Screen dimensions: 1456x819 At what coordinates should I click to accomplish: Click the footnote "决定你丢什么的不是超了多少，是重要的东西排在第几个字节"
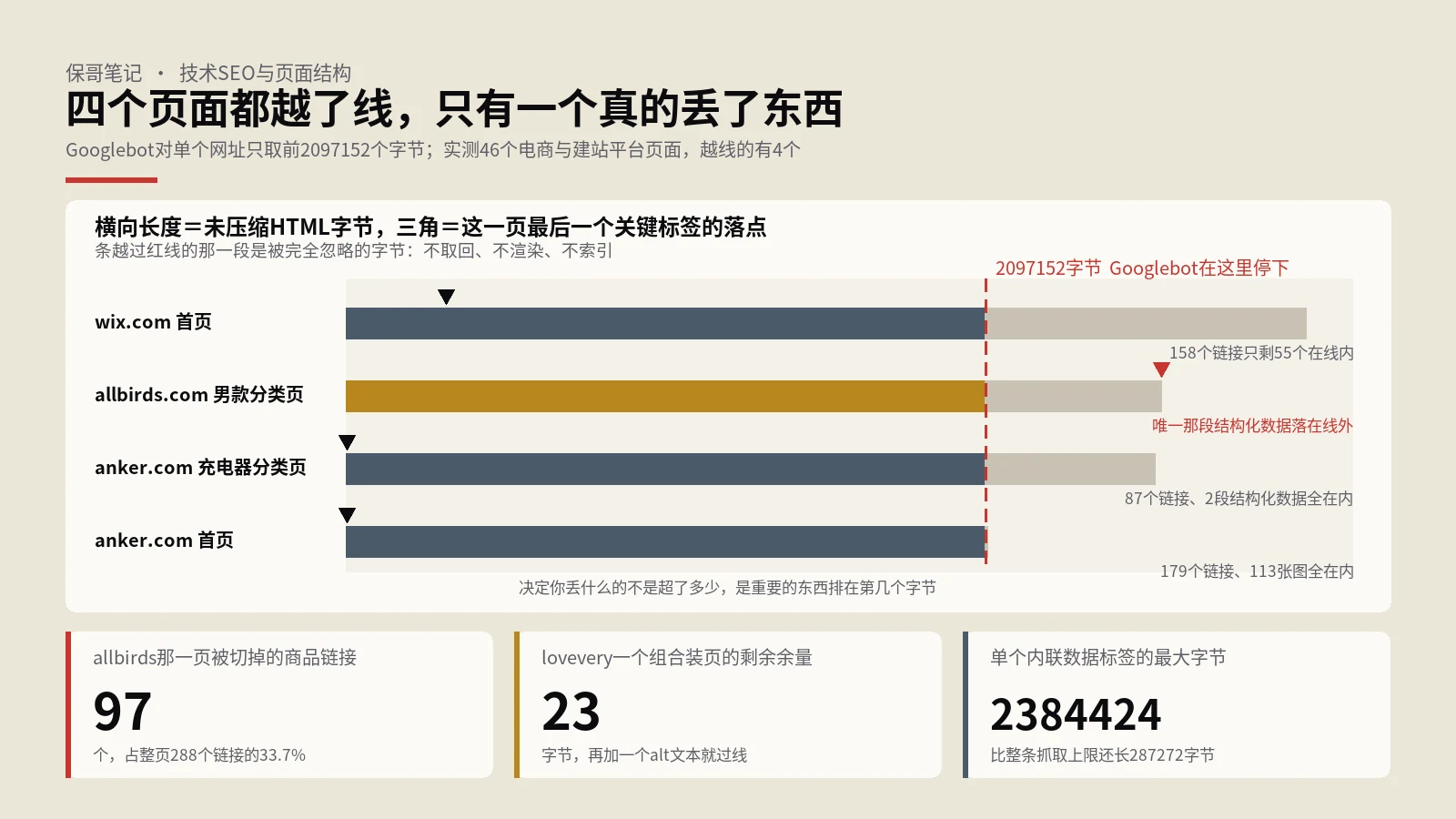pyautogui.click(x=727, y=588)
